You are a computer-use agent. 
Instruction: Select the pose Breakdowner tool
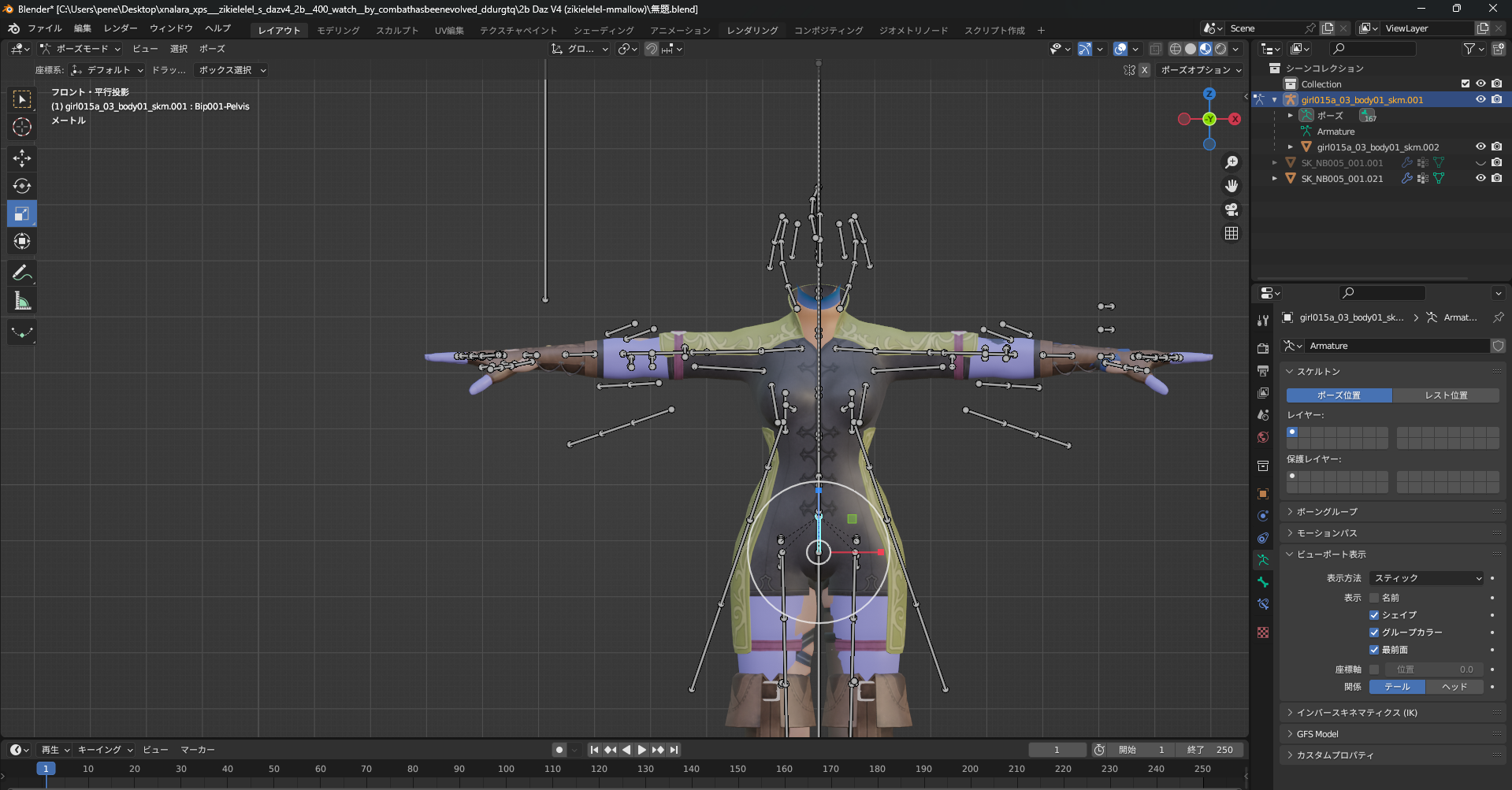(x=22, y=332)
